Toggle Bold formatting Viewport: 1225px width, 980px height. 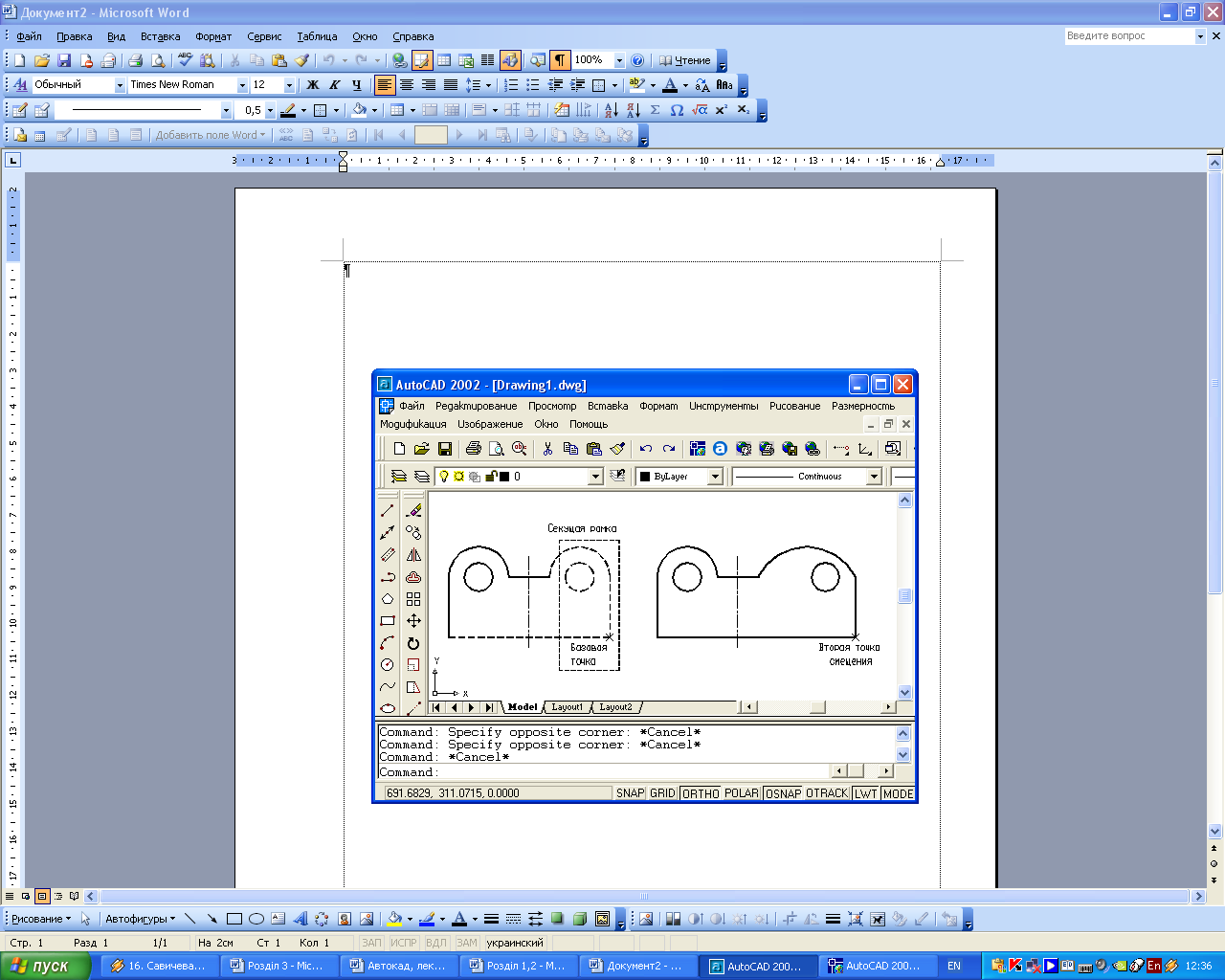pyautogui.click(x=312, y=85)
